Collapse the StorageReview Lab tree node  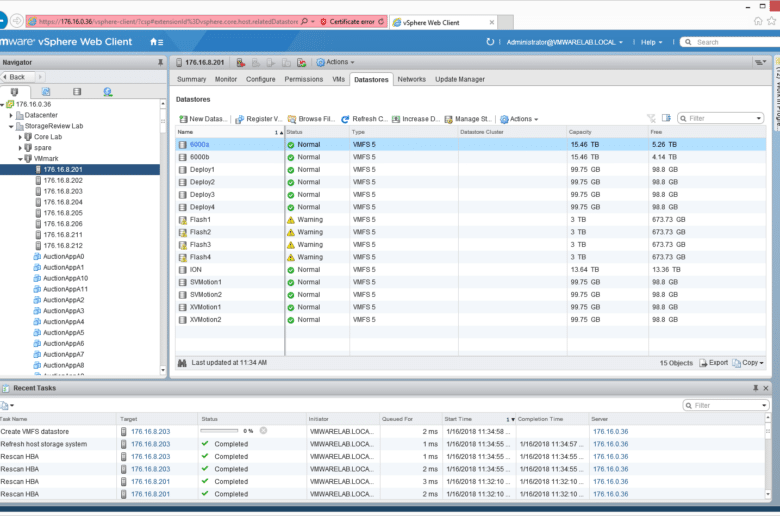pyautogui.click(x=11, y=126)
